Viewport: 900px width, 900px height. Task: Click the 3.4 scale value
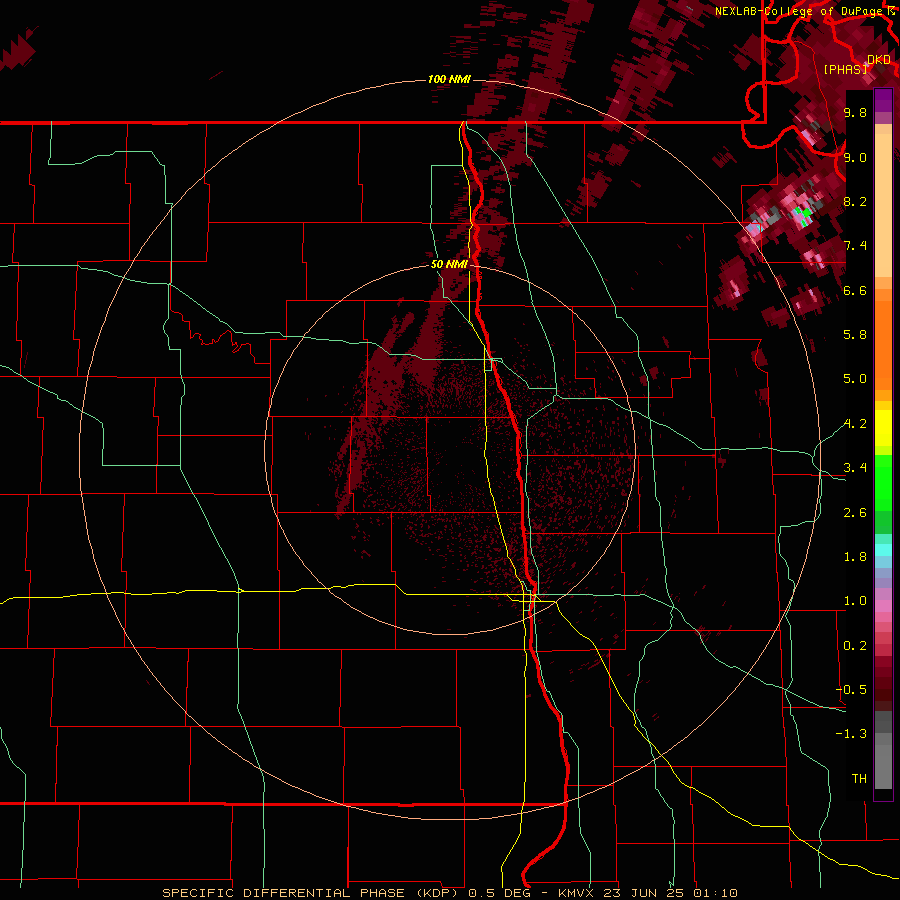[x=855, y=468]
